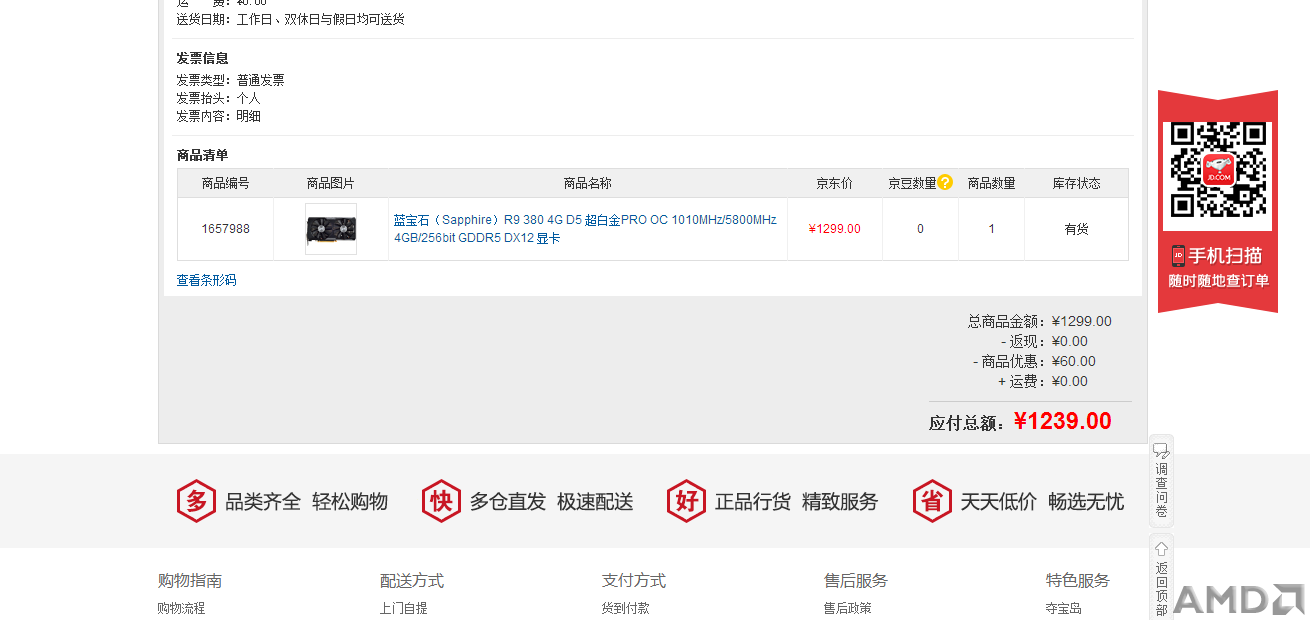This screenshot has height=620, width=1310.
Task: Click the 省 hexagon icon
Action: [x=932, y=501]
